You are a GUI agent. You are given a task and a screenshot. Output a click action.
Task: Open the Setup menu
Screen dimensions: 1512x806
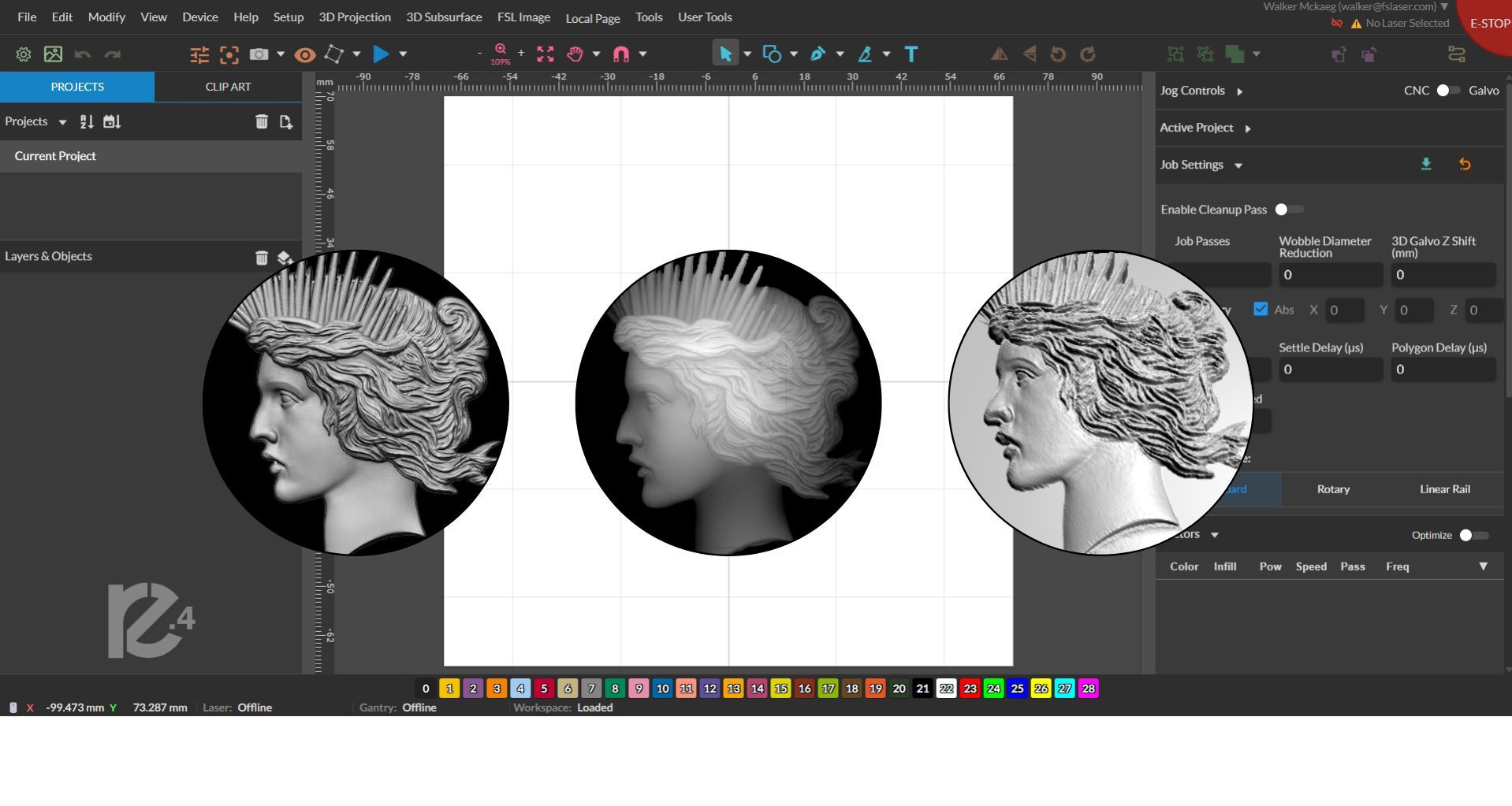[x=288, y=17]
